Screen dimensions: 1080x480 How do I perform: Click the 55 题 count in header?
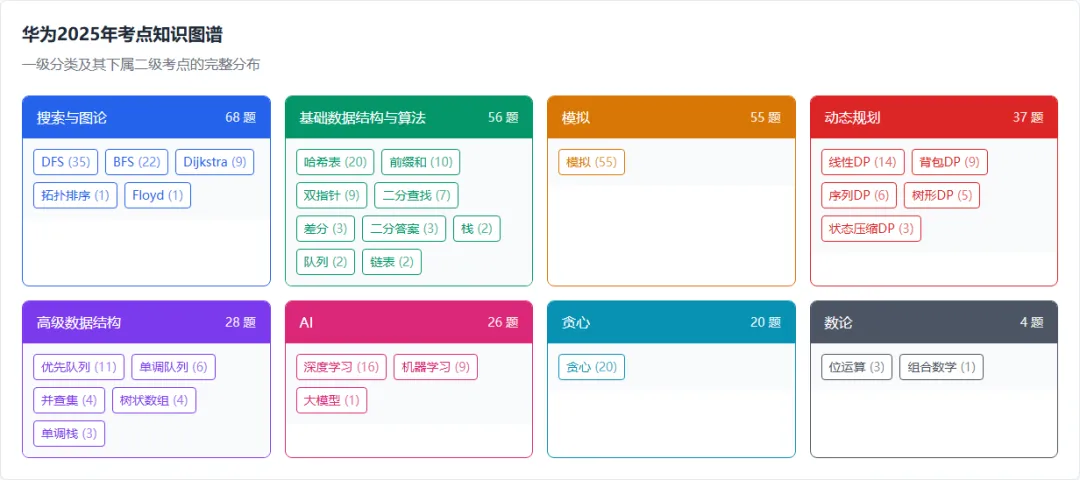click(x=766, y=118)
